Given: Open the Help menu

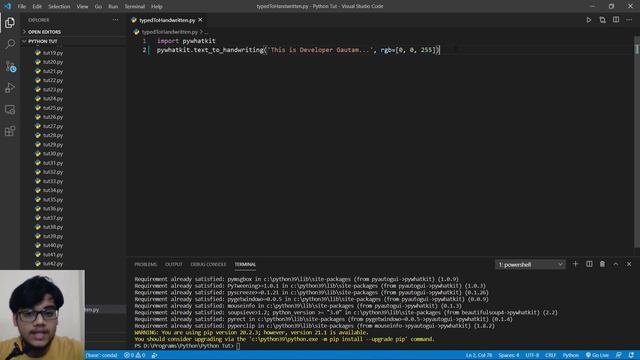Looking at the screenshot, I should click(x=157, y=7).
